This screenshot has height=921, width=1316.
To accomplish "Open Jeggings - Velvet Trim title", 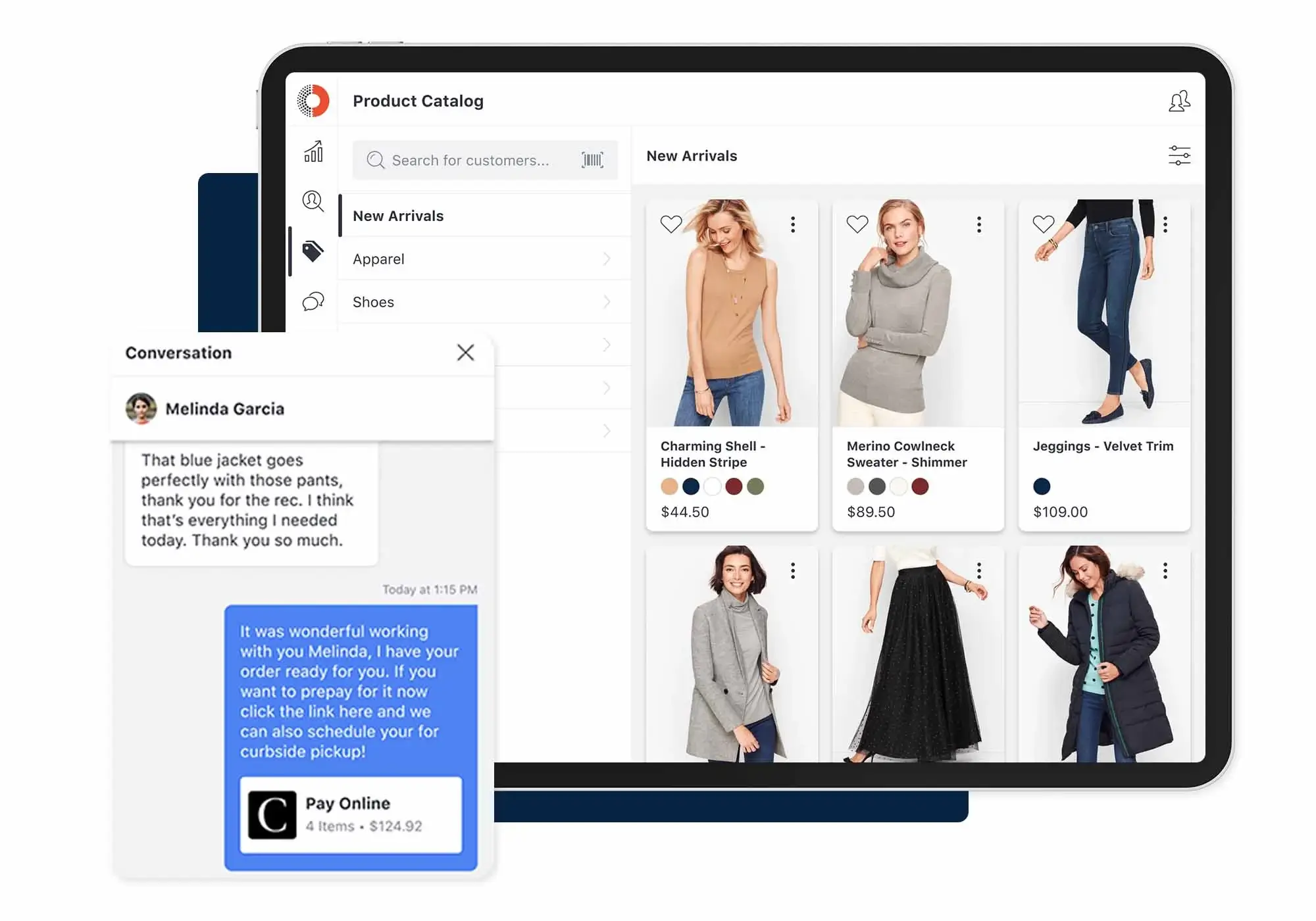I will click(1103, 446).
